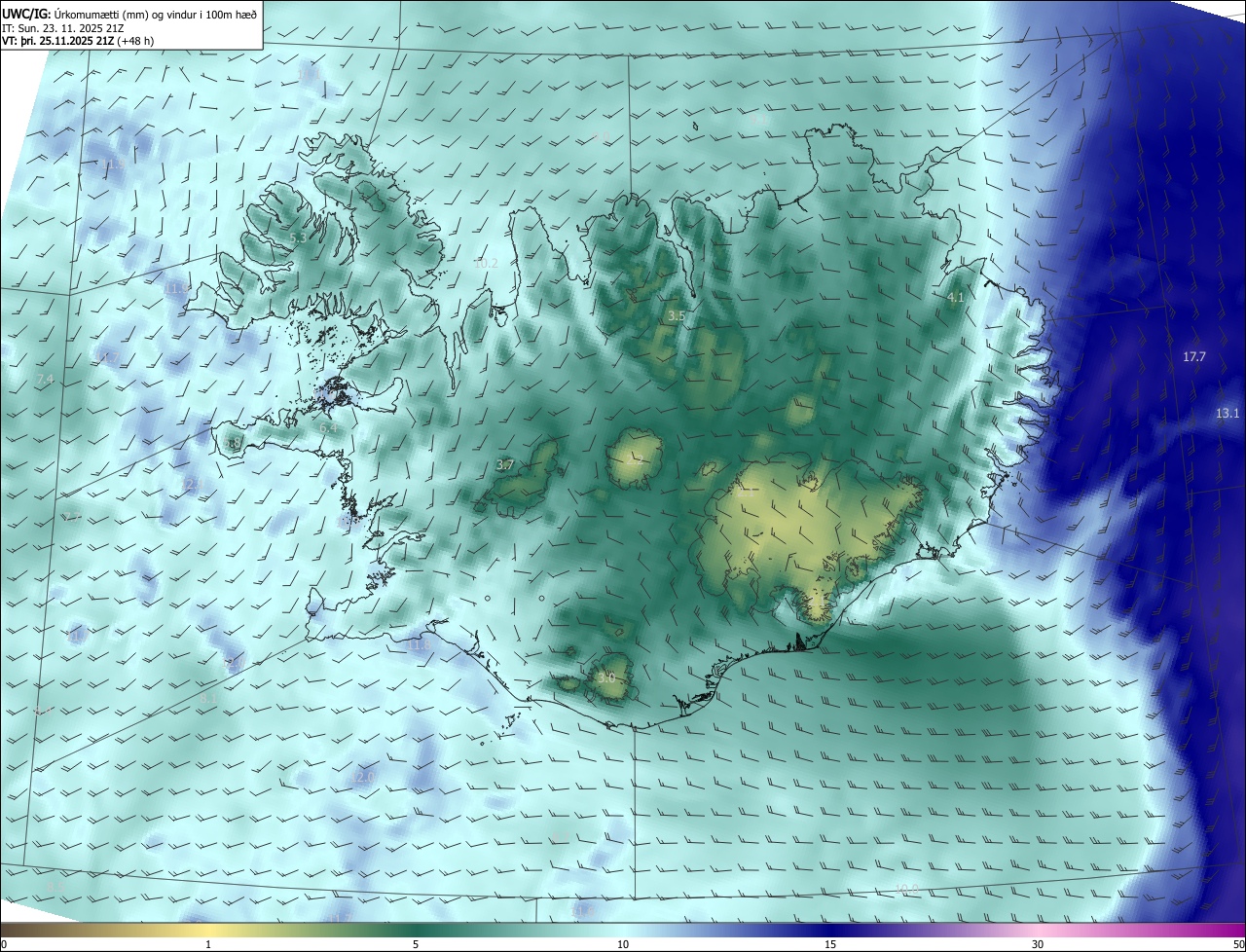The image size is (1246, 952).
Task: Click the IT: Sun. 23. 11. 2025 21Z line
Action: (63, 28)
